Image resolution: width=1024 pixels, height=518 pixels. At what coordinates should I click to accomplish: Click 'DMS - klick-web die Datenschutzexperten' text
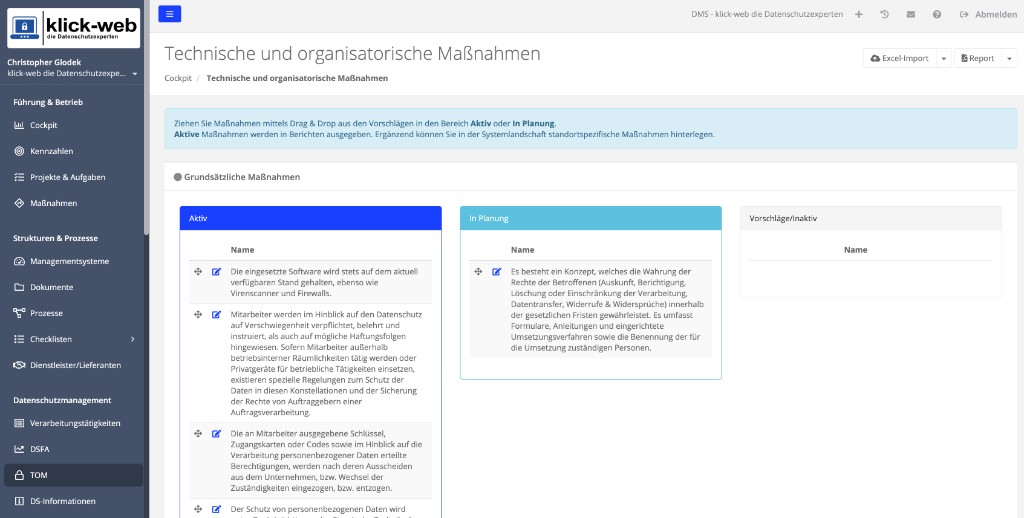coord(767,14)
